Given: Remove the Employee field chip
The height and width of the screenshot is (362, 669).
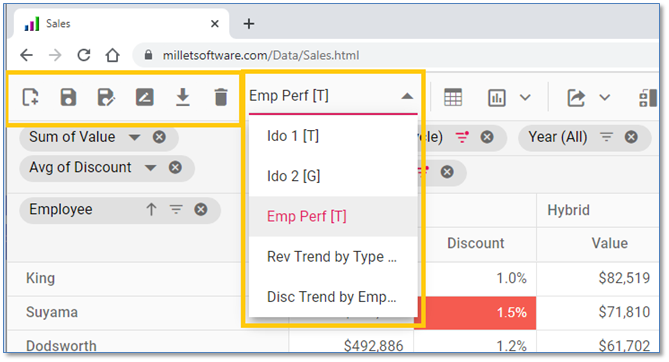Looking at the screenshot, I should click(x=201, y=209).
